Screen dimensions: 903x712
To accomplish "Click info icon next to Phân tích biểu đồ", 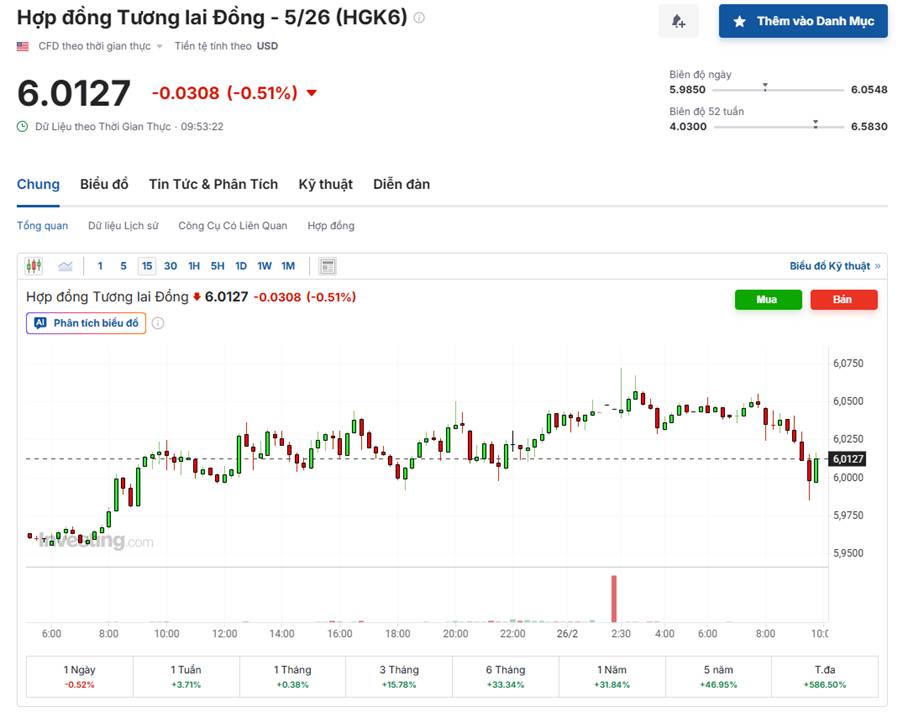I will [158, 323].
